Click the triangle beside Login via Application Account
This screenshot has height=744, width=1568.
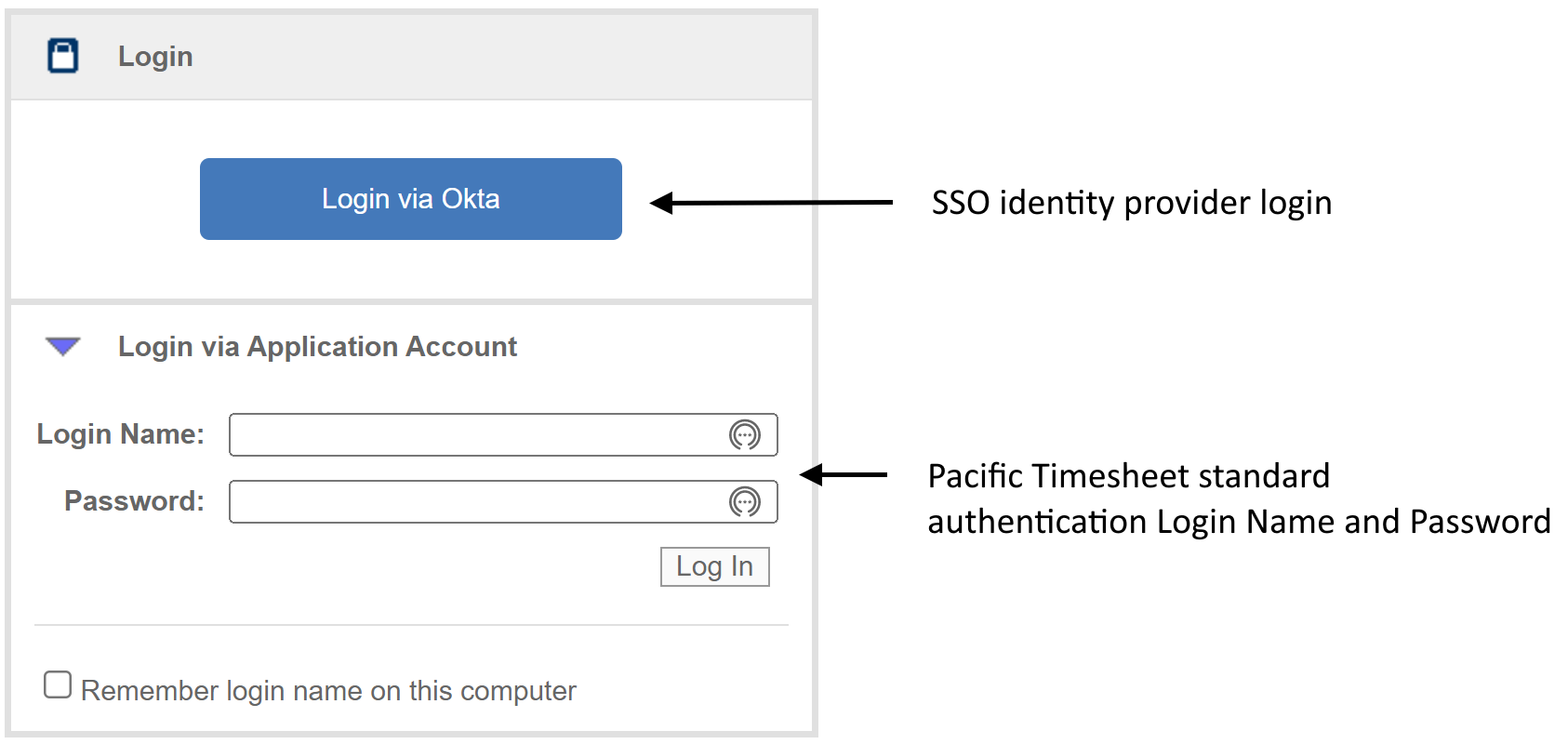(x=61, y=346)
